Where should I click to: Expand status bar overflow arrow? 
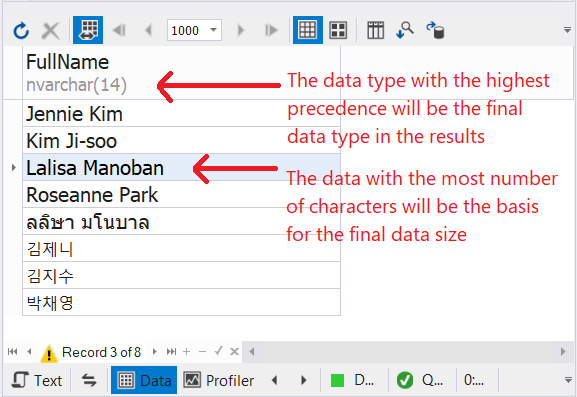[x=568, y=380]
